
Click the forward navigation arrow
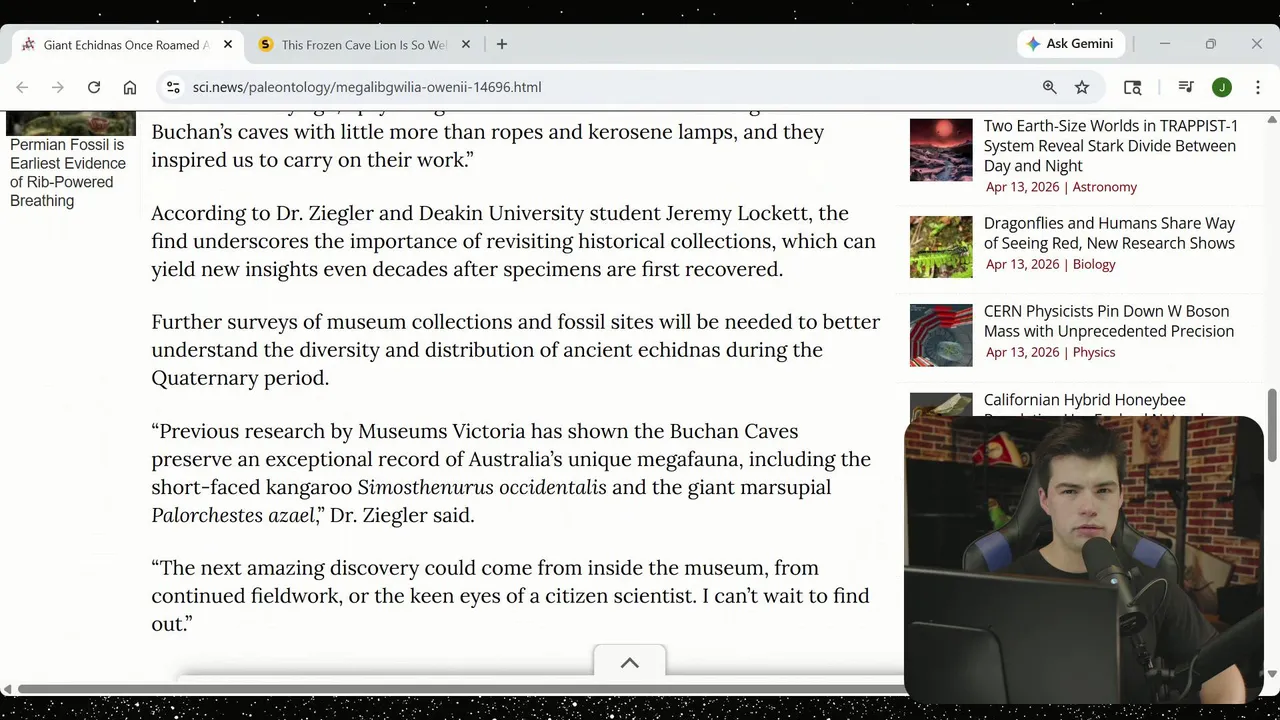[x=58, y=87]
